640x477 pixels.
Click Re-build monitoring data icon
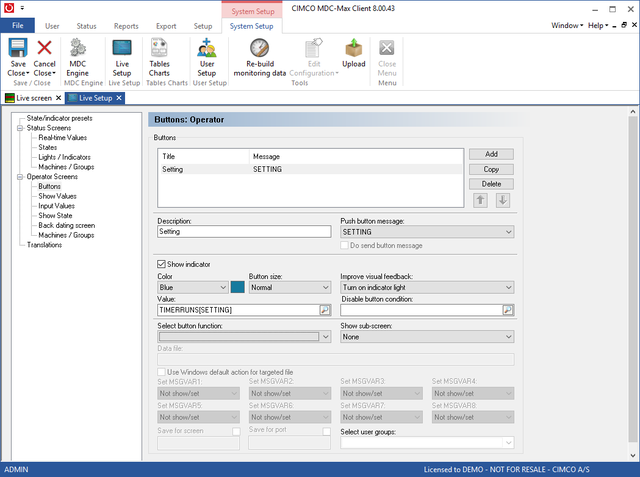click(259, 49)
